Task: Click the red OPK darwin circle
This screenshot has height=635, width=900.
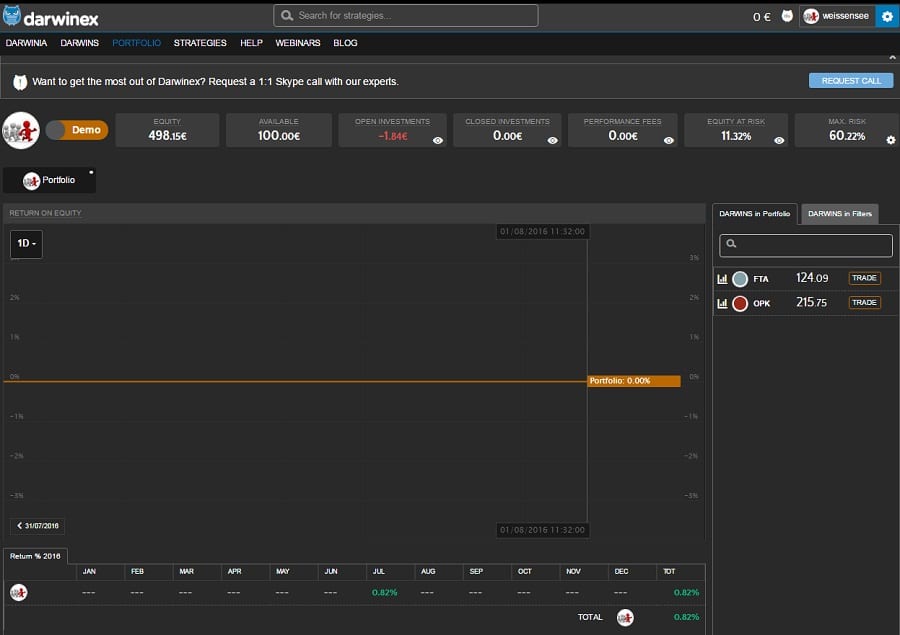Action: (x=740, y=303)
